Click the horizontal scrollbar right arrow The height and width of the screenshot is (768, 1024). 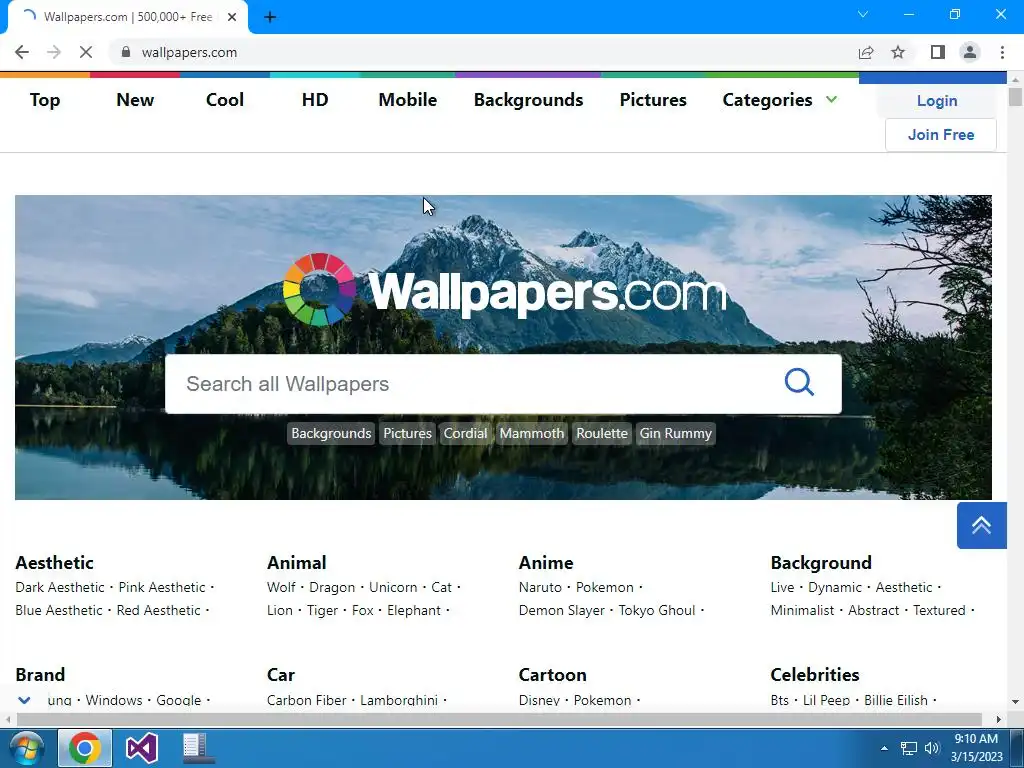pos(999,720)
